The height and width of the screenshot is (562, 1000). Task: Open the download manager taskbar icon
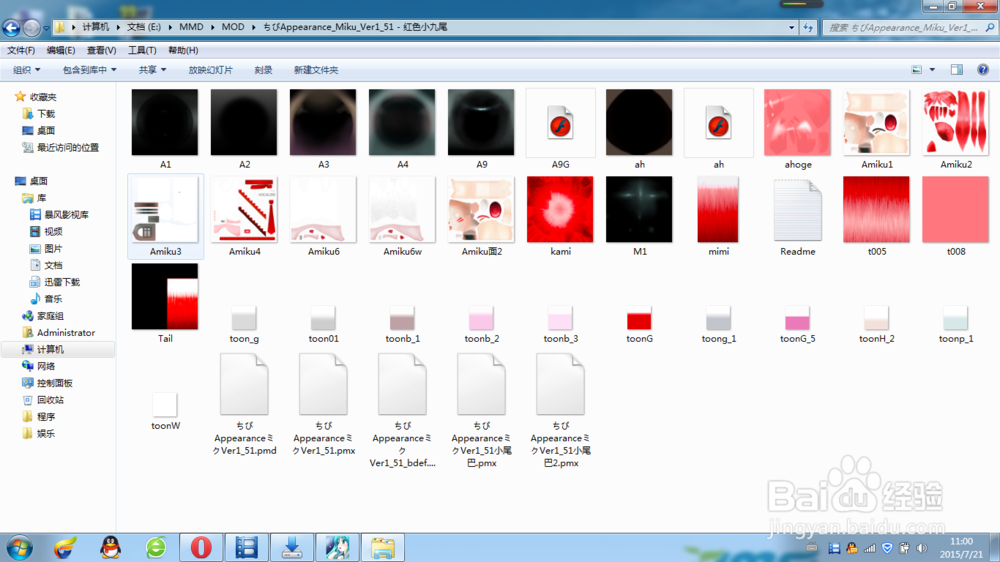(291, 547)
